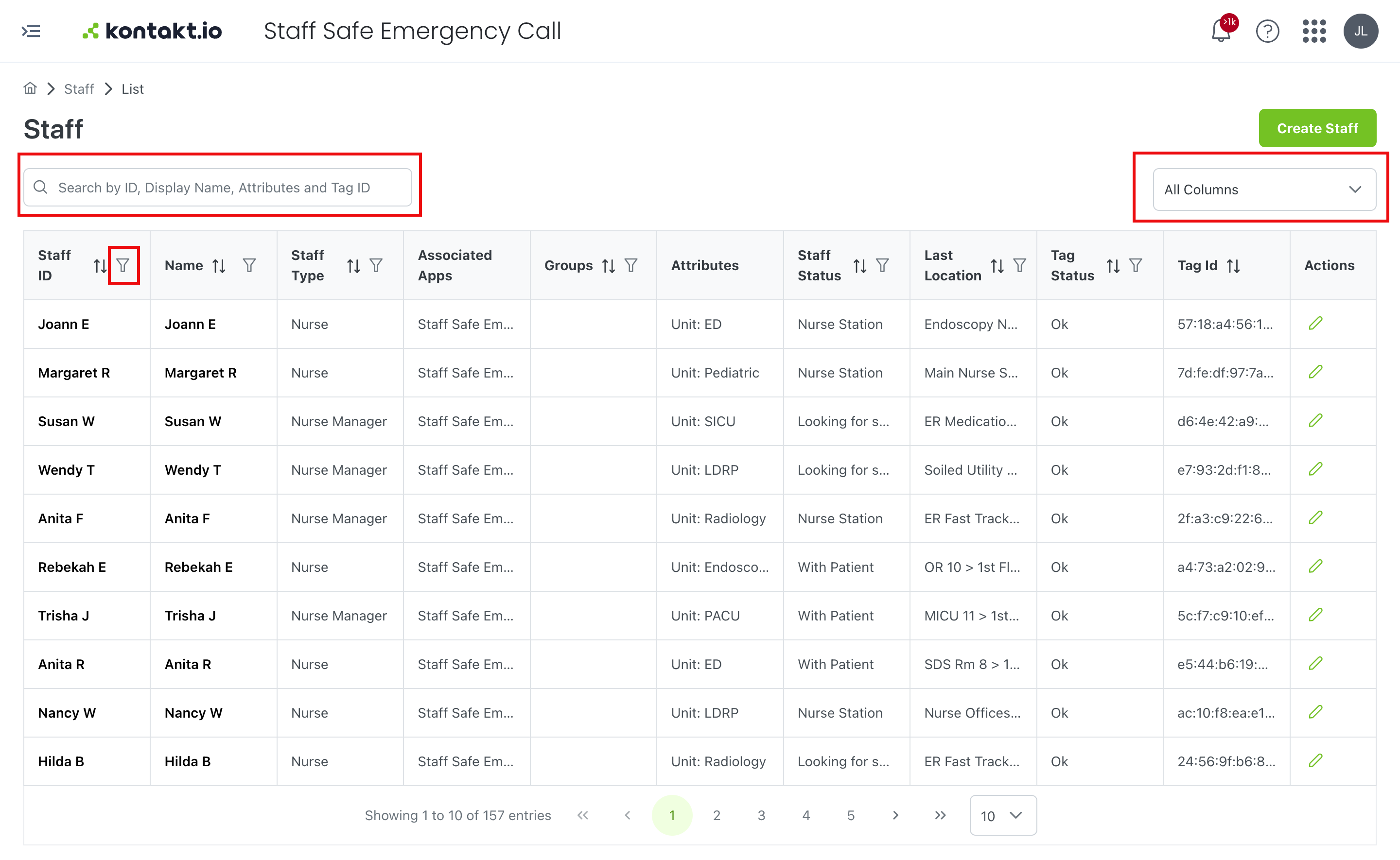Filter the Groups column
Viewport: 1400px width, 860px height.
click(x=631, y=266)
